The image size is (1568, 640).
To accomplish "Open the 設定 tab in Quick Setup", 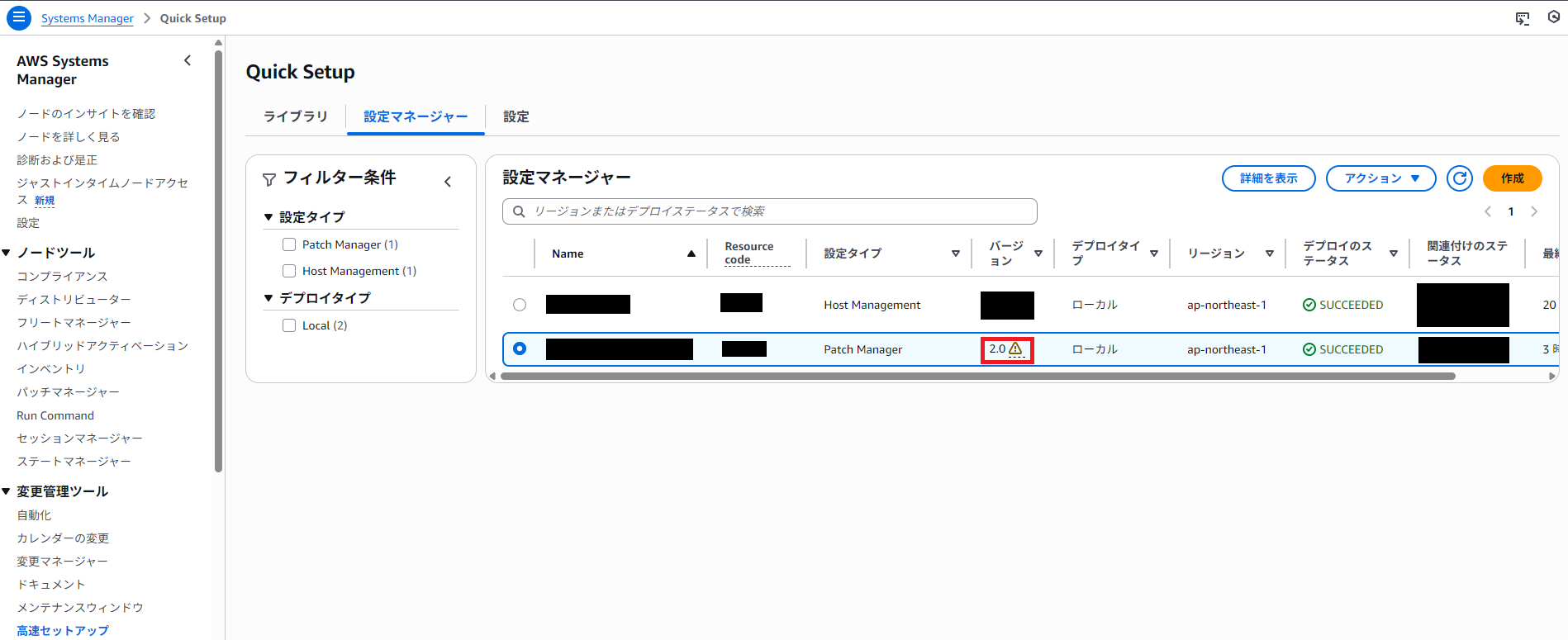I will [x=516, y=116].
